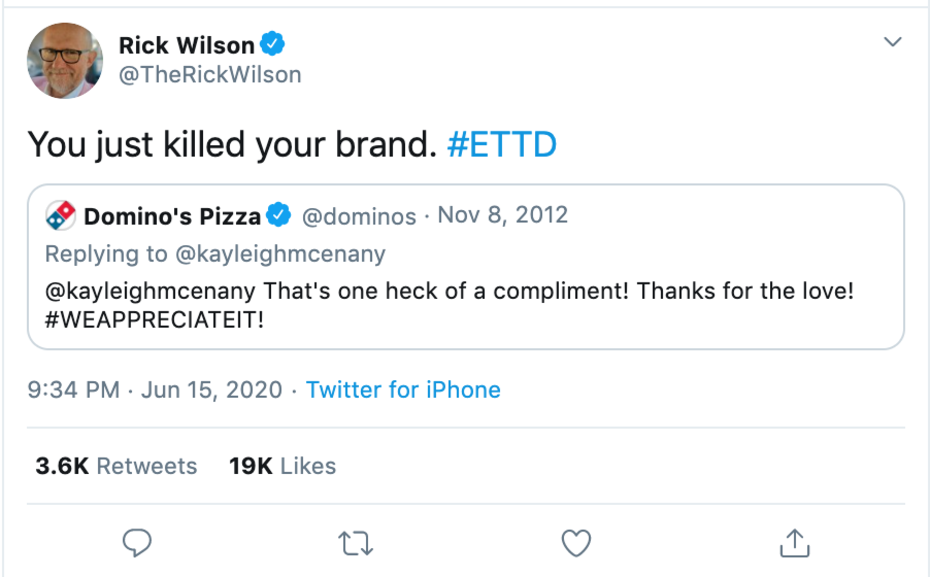Click the reply speech bubble icon

pyautogui.click(x=136, y=543)
